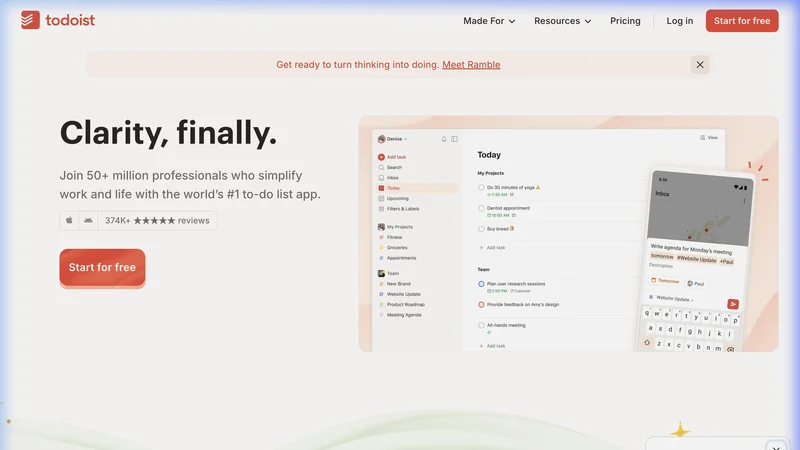Open Website Update dropdown on the phone

(x=671, y=298)
